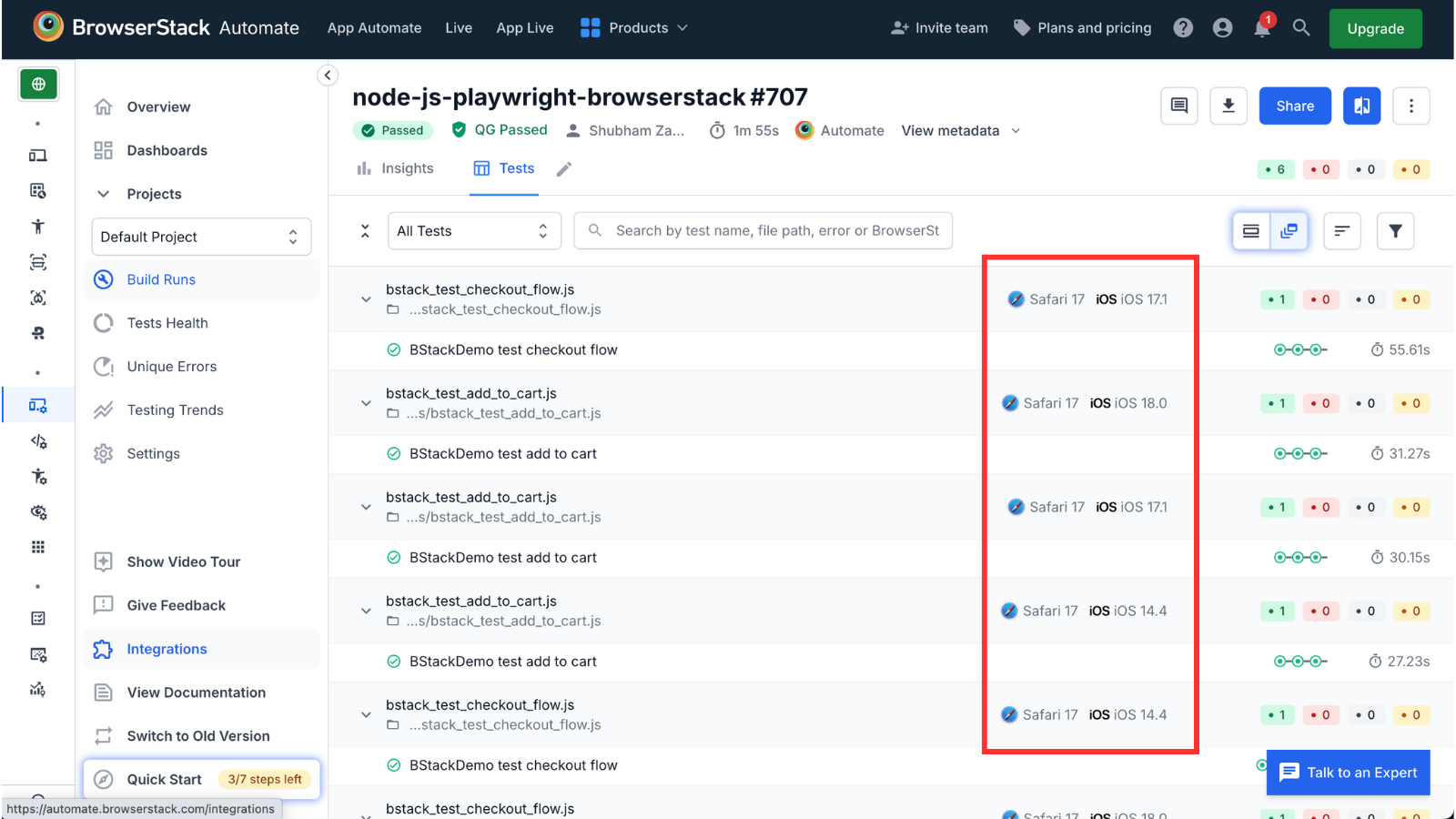Collapse the Projects section

104,194
